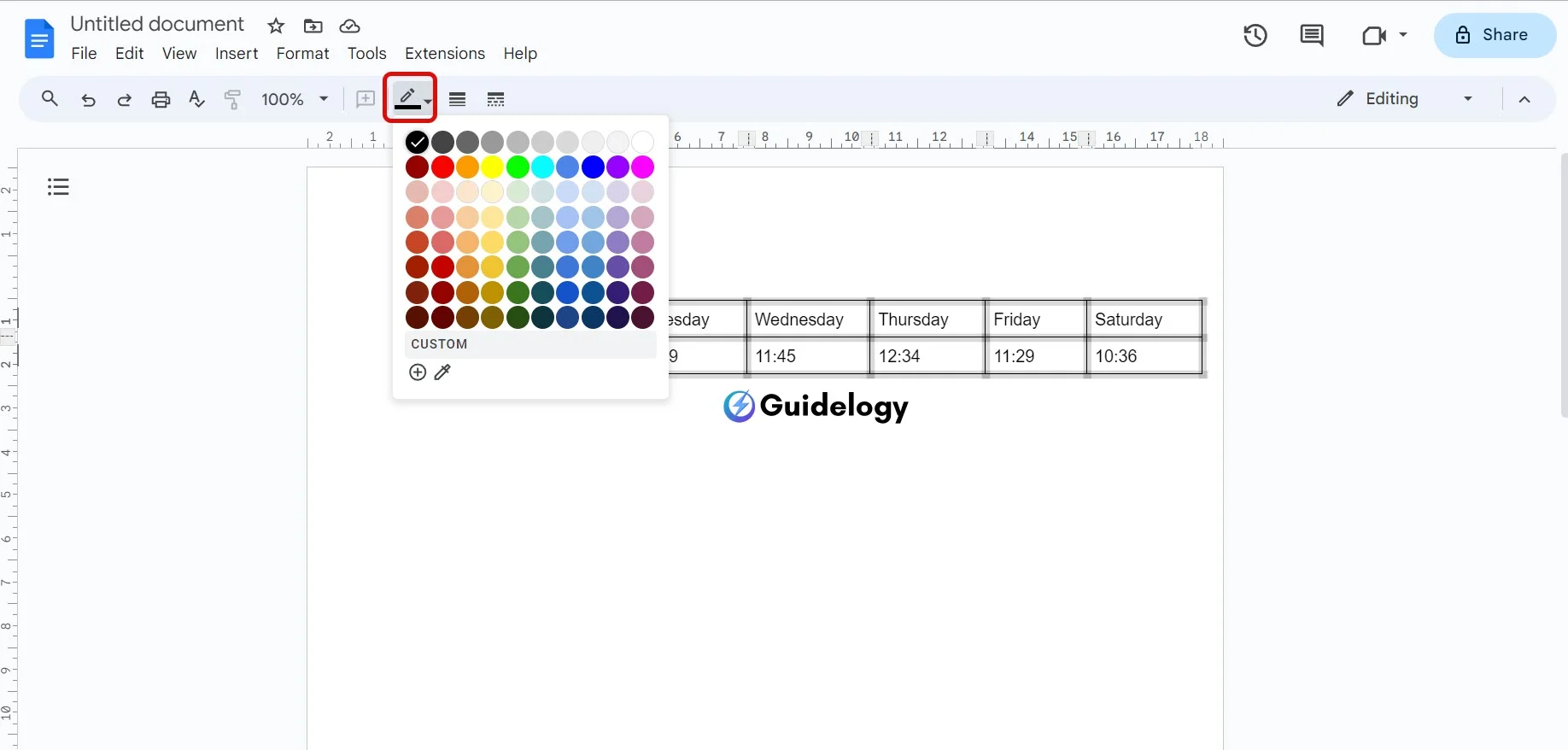Open the 100% zoom dropdown

click(295, 99)
